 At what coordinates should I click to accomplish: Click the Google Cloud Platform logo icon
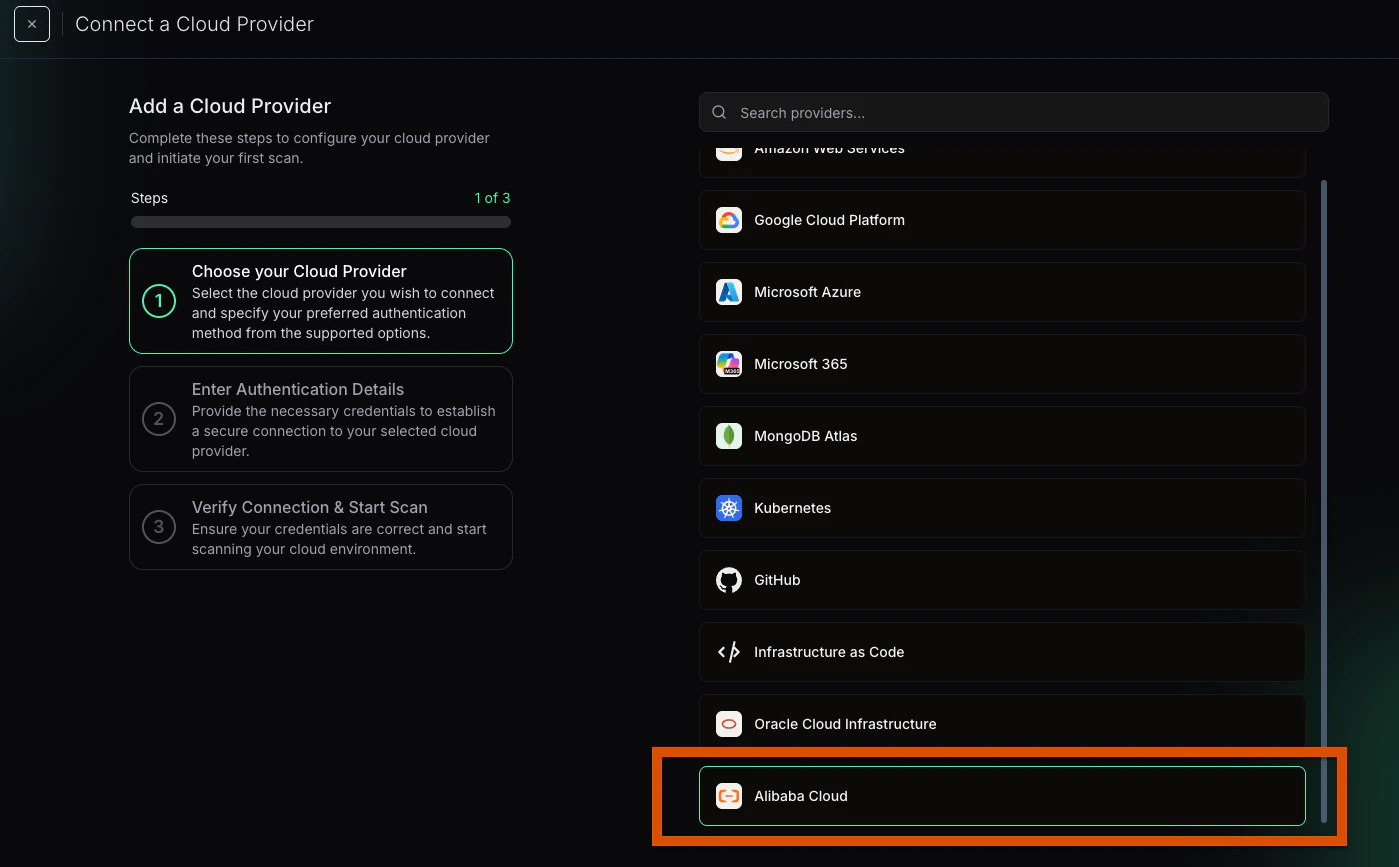point(728,220)
